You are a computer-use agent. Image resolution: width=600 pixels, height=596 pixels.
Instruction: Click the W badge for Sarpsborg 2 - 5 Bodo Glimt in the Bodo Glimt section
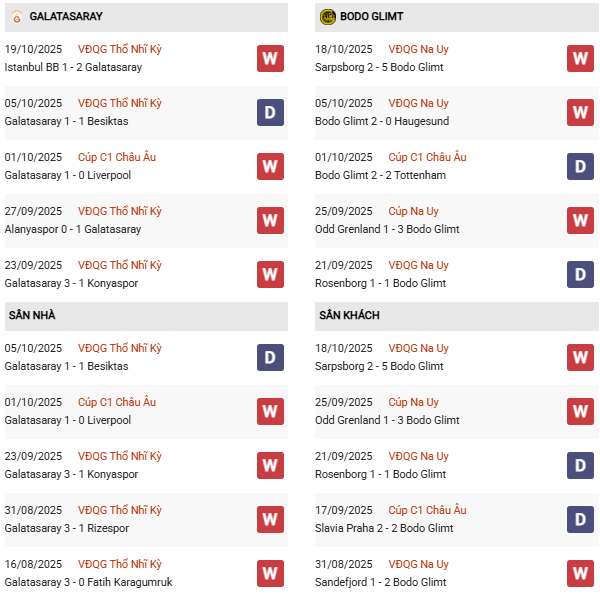(580, 59)
